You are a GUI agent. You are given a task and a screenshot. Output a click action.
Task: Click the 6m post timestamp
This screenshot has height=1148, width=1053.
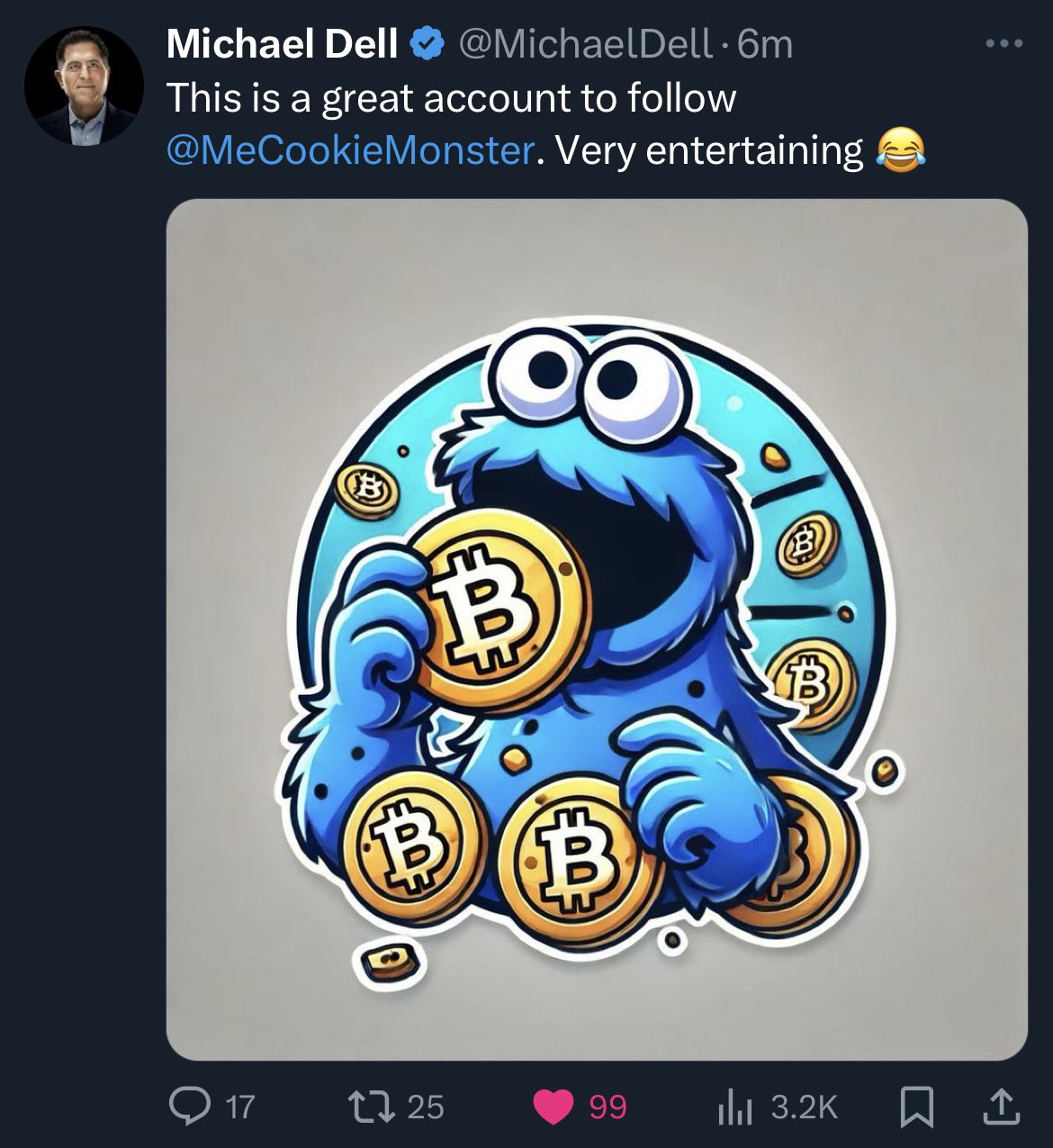(765, 43)
